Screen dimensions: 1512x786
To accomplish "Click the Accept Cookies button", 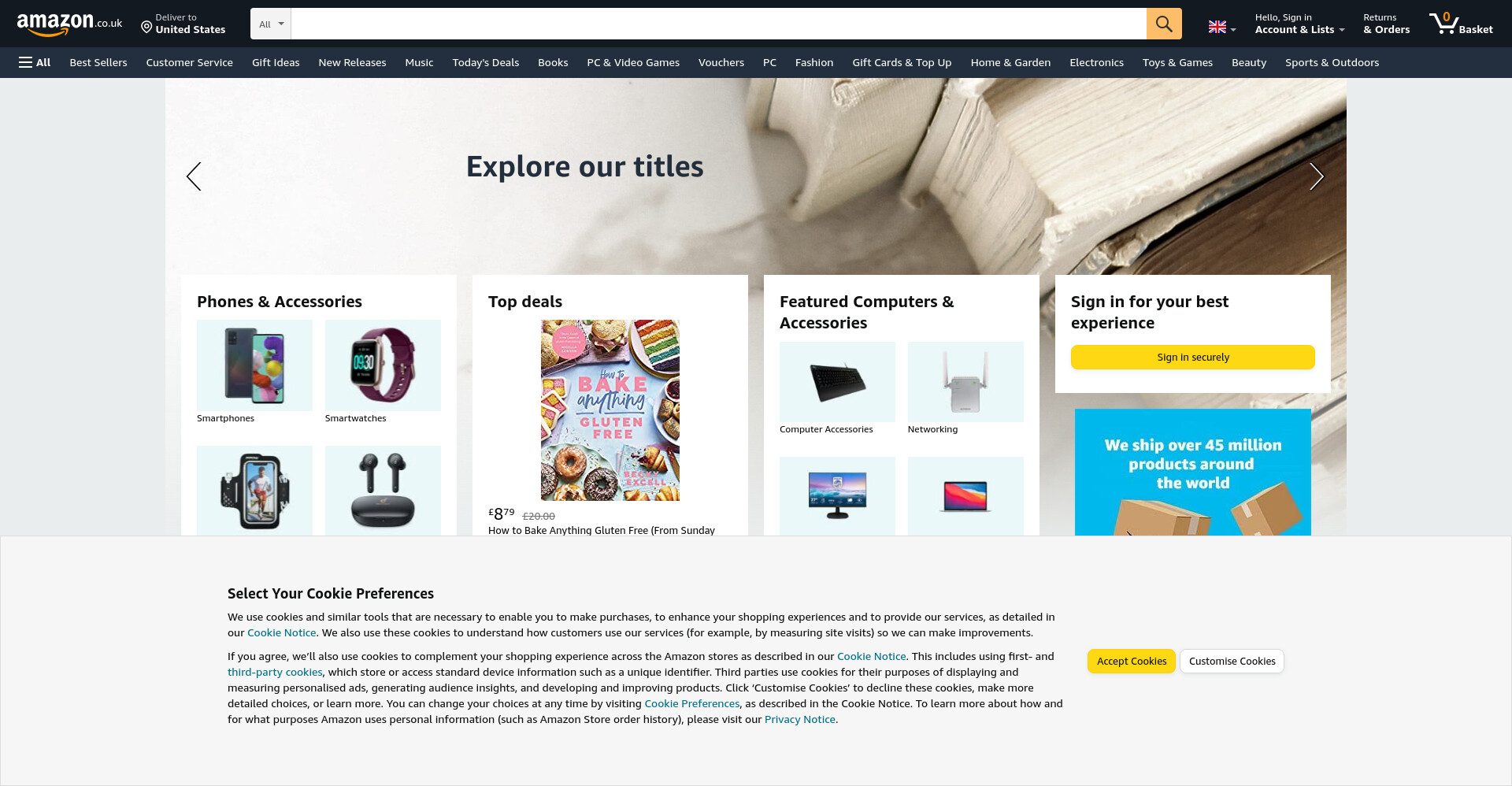I will [1132, 661].
